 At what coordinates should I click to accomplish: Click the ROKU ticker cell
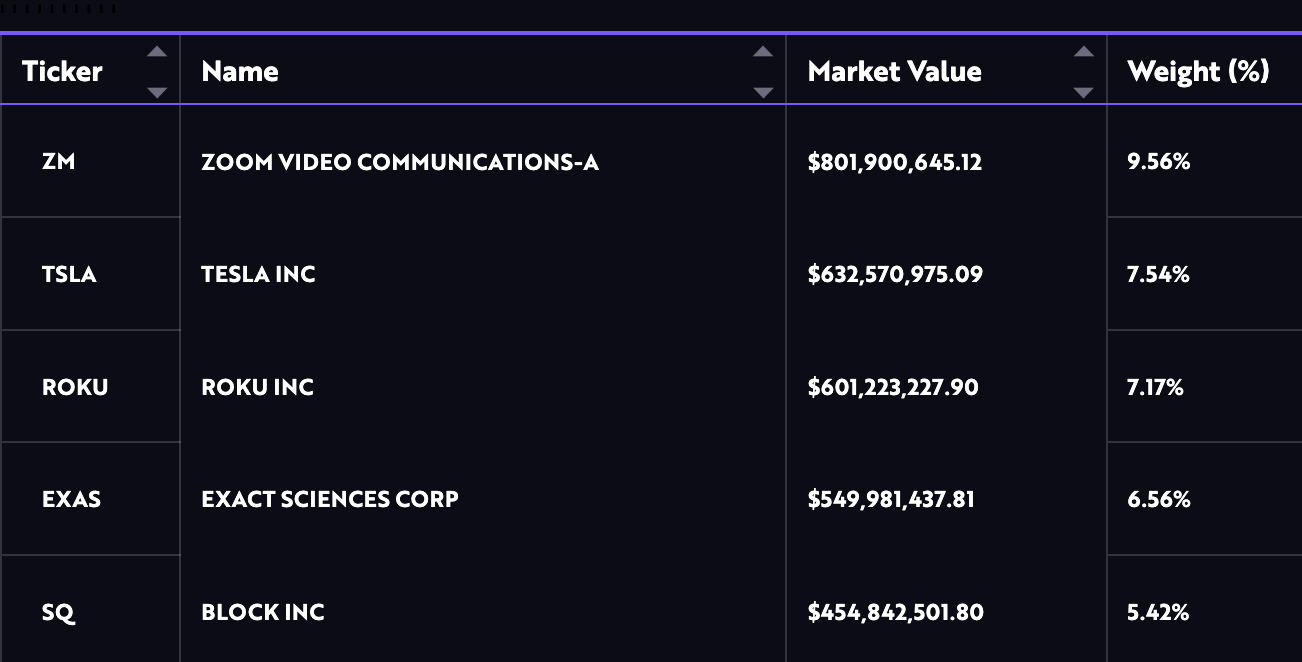point(75,387)
